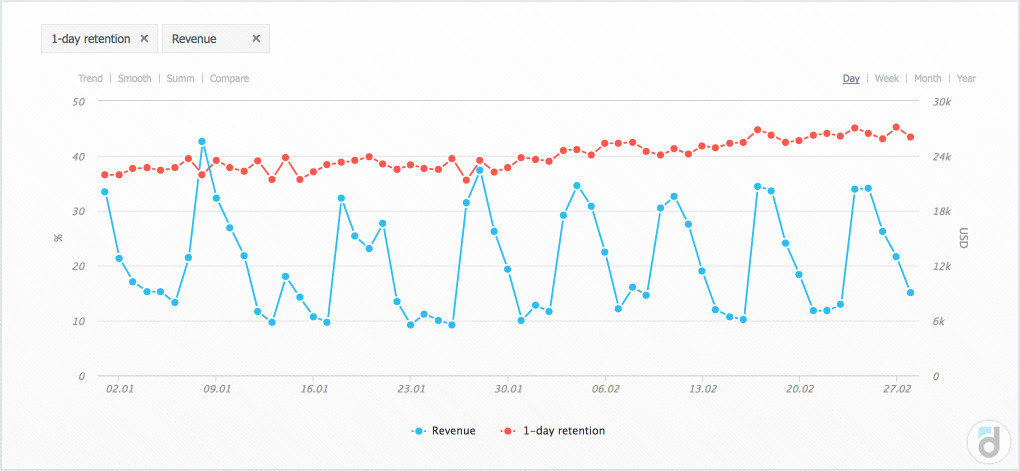Select the Day grouping tab
This screenshot has width=1020, height=471.
click(x=851, y=78)
